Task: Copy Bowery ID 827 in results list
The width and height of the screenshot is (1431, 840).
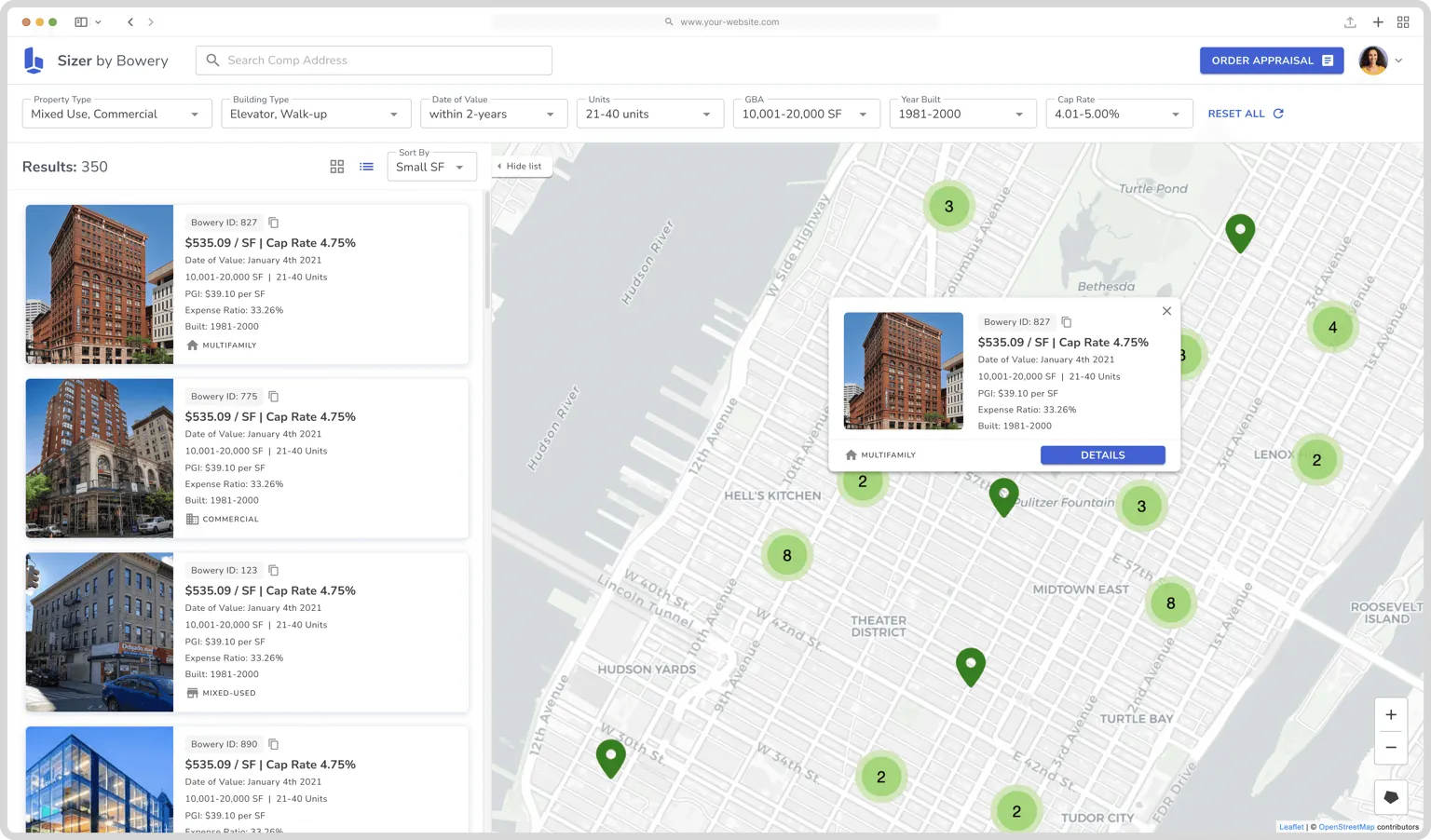Action: tap(274, 223)
